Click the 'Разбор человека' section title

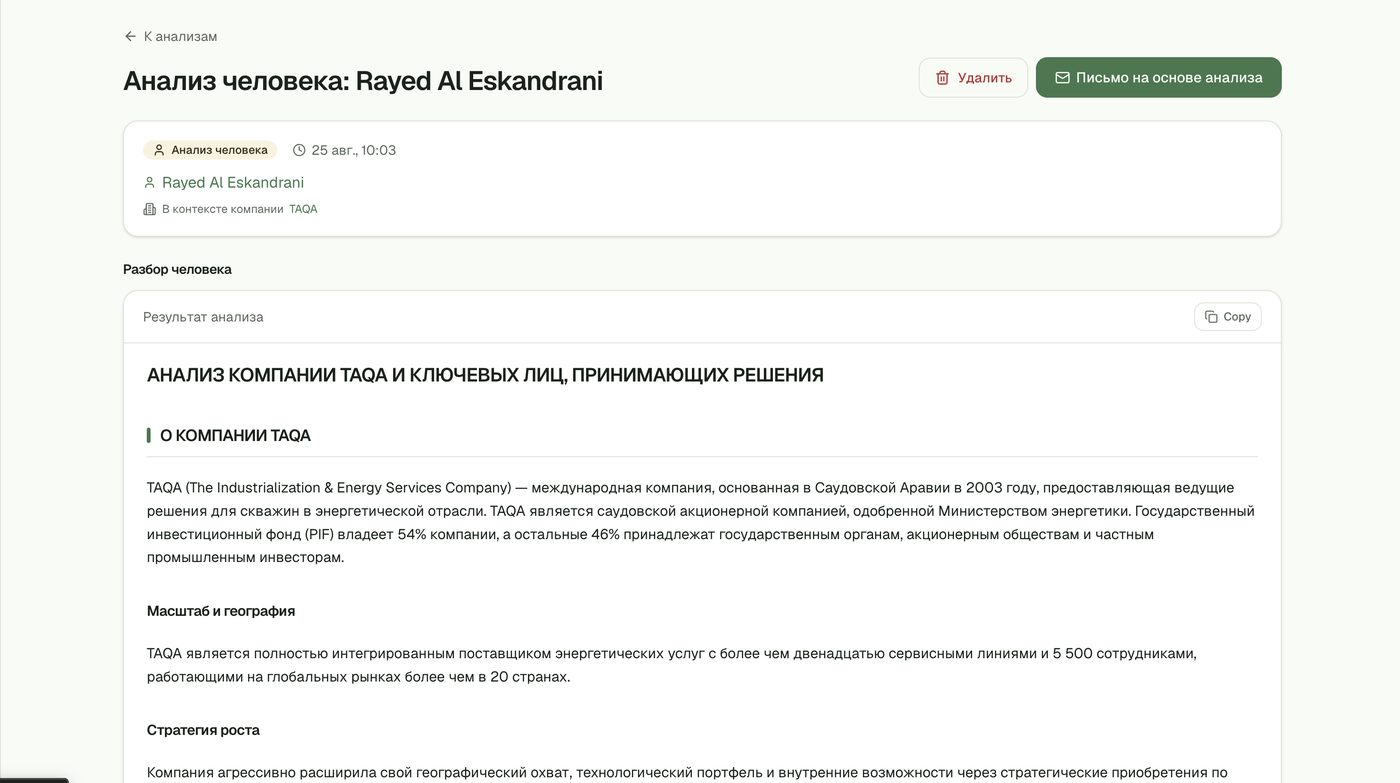(x=177, y=269)
